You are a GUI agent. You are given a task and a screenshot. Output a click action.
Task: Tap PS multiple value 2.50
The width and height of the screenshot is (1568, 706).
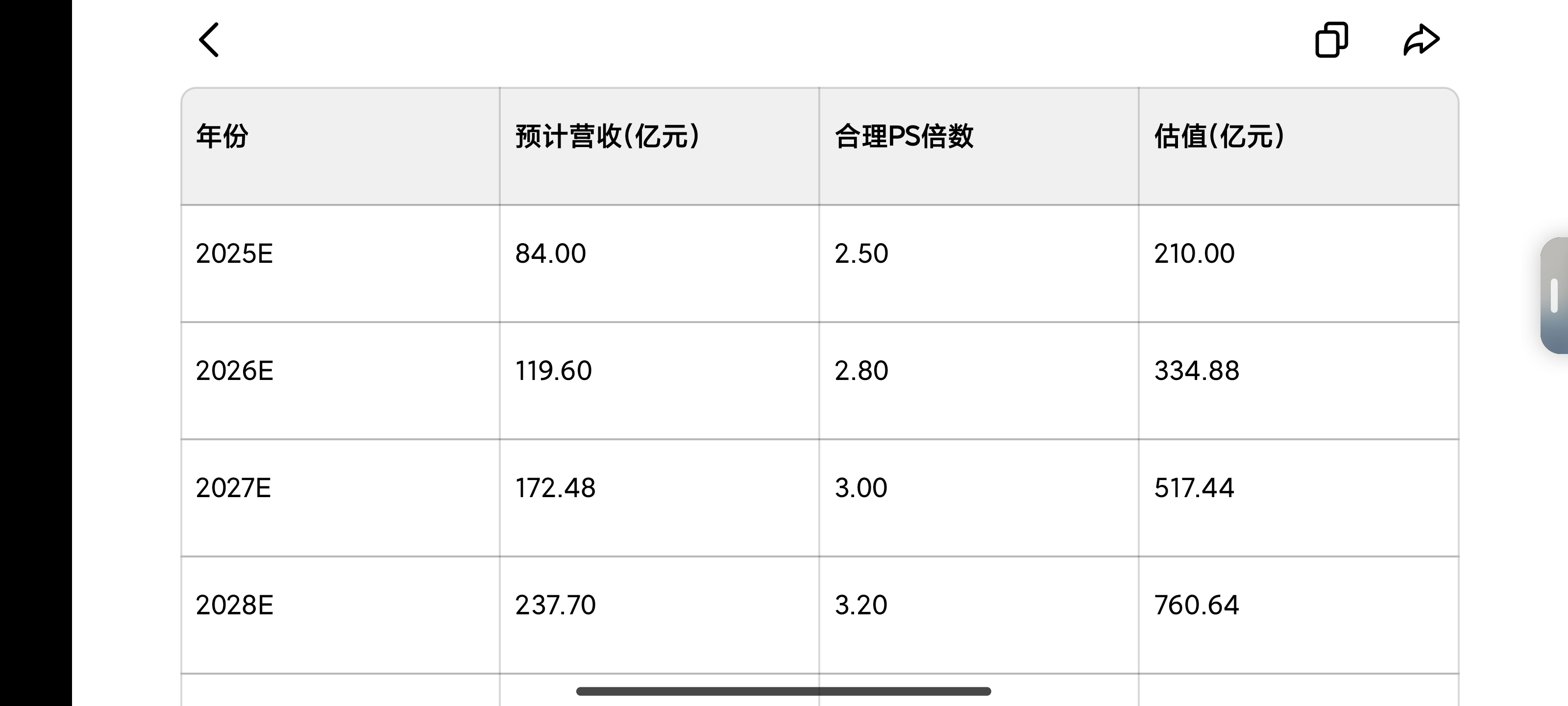click(x=861, y=253)
